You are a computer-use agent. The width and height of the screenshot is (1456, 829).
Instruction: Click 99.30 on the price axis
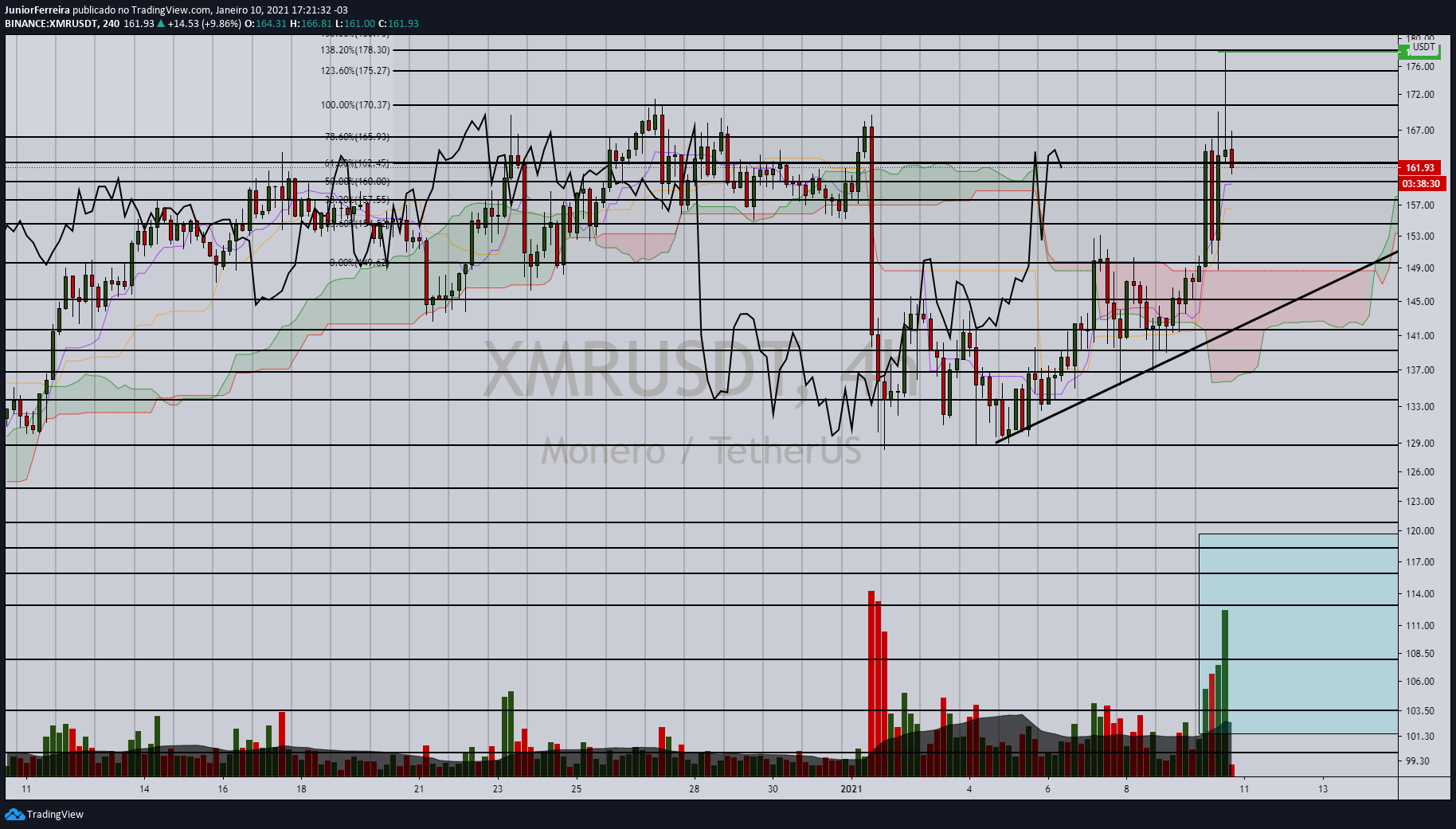1418,761
